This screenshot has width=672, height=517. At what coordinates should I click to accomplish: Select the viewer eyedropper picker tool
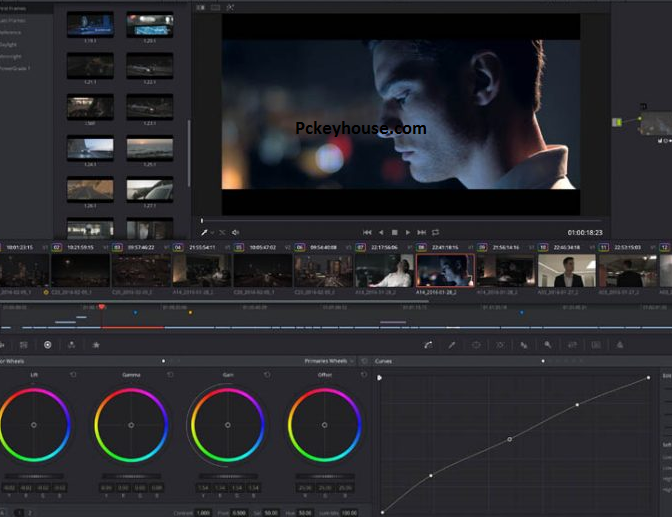click(x=204, y=232)
